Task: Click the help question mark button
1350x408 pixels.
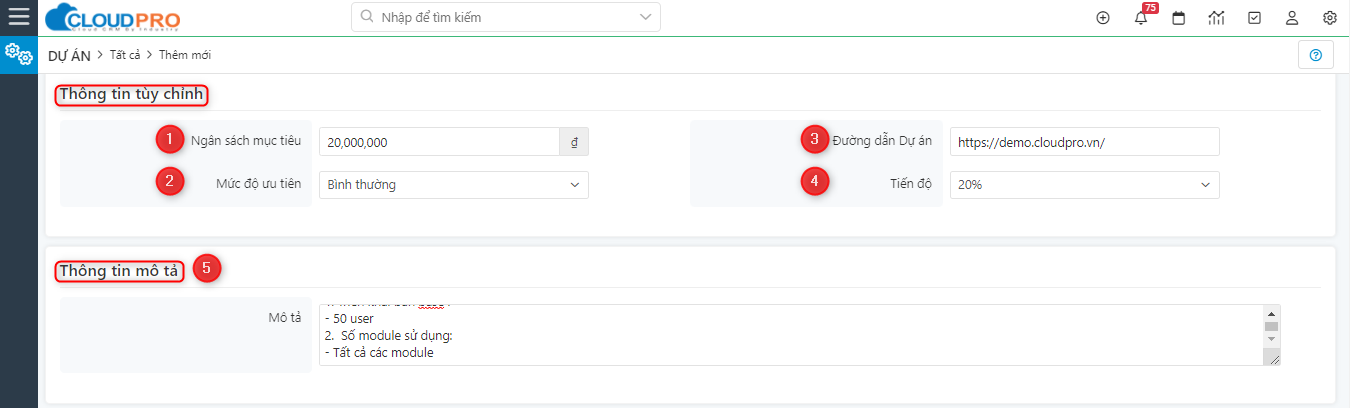Action: [x=1315, y=55]
